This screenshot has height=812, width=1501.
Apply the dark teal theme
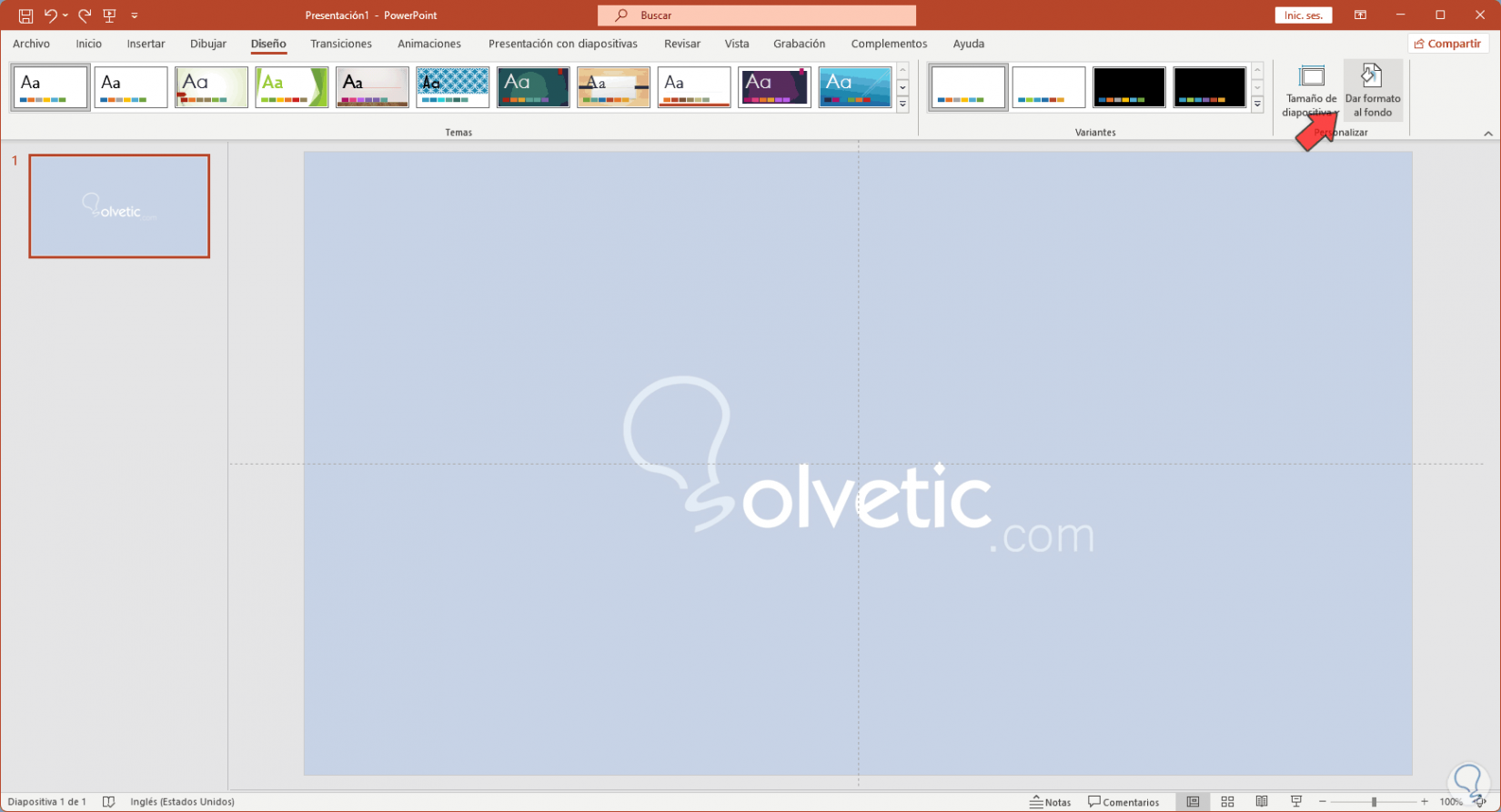tap(533, 87)
